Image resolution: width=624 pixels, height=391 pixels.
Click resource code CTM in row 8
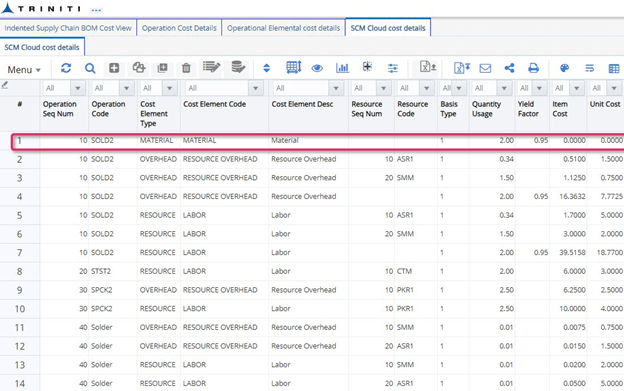coord(404,271)
